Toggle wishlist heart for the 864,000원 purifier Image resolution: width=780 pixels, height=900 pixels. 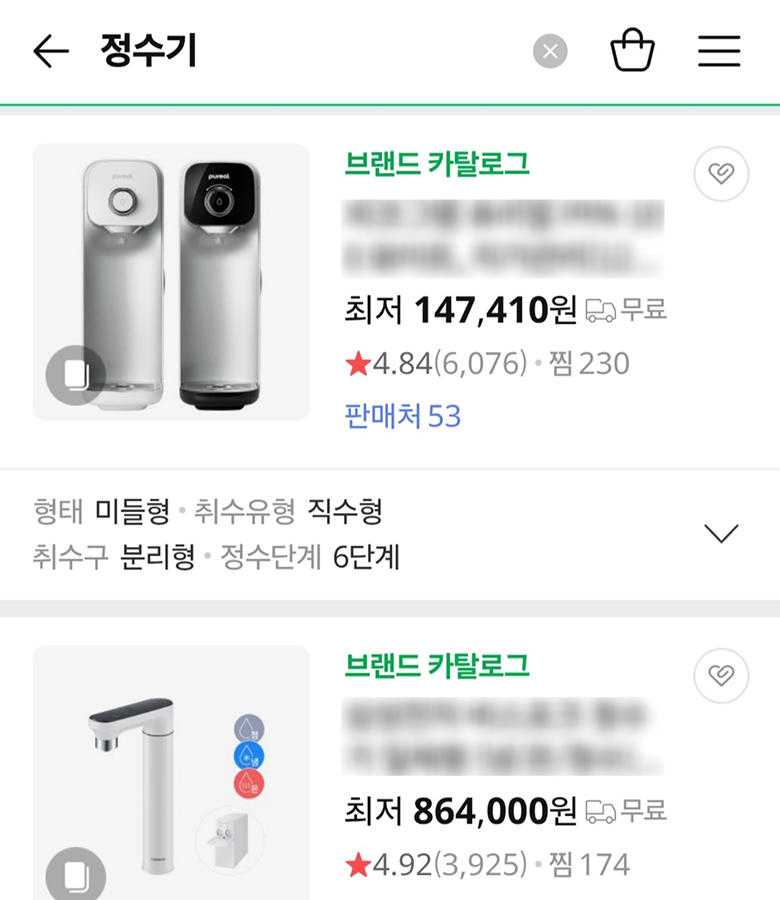721,677
